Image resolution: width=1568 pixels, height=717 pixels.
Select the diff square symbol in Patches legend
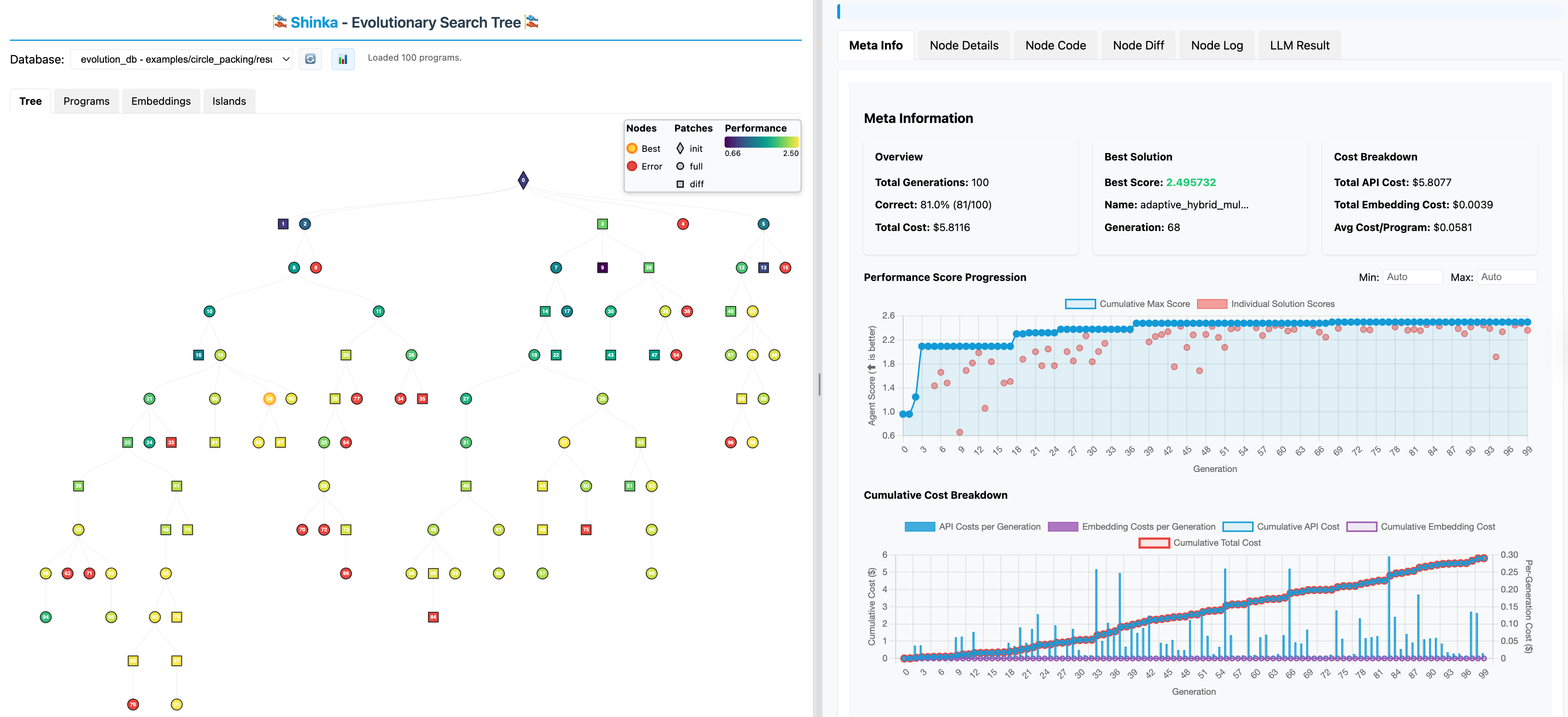[x=680, y=184]
